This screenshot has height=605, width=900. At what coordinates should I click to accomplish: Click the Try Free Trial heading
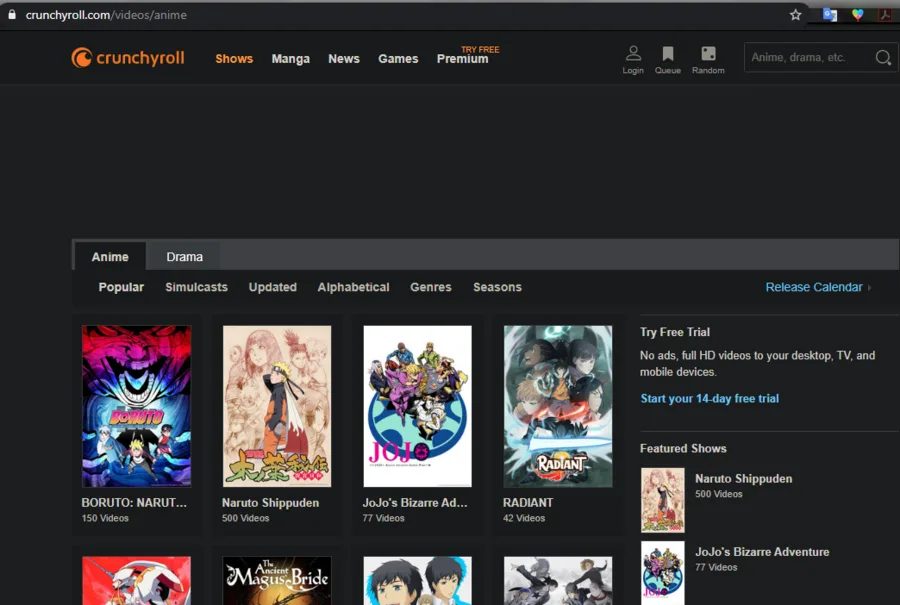[675, 332]
